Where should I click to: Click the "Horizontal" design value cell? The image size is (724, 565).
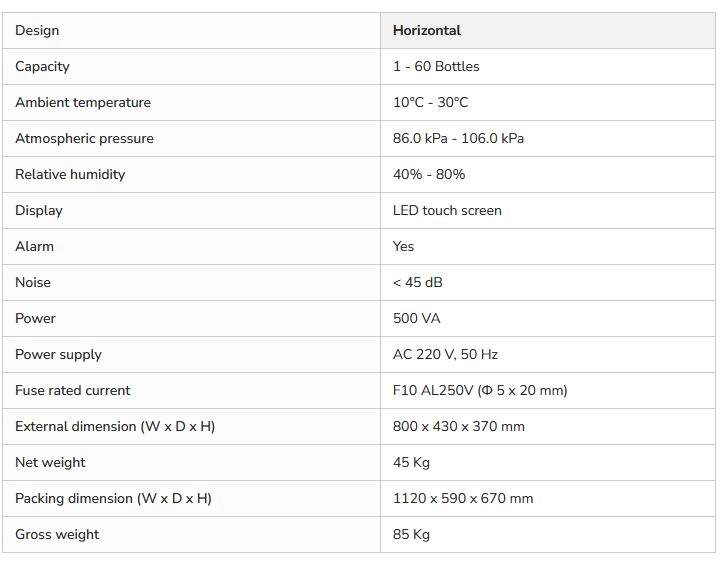click(x=427, y=31)
